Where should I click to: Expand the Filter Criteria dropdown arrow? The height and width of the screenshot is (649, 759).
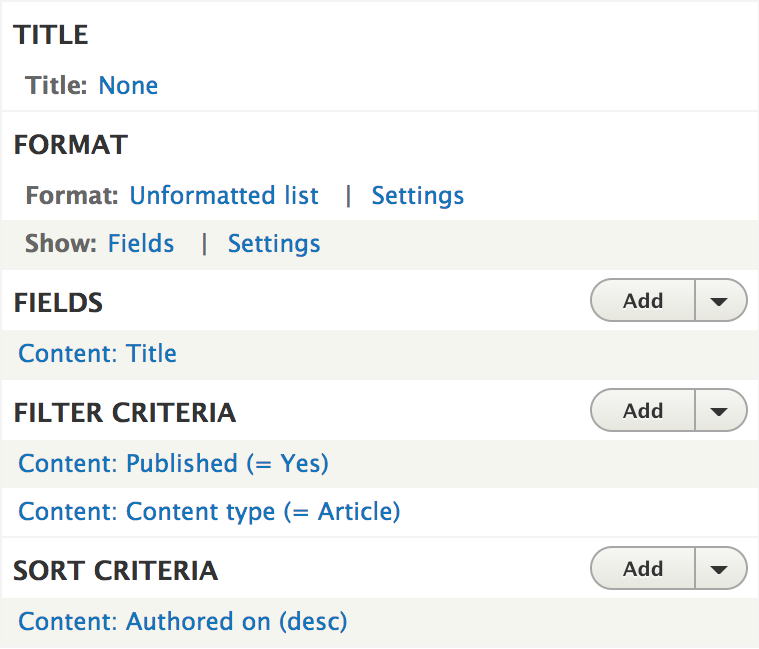coord(720,411)
